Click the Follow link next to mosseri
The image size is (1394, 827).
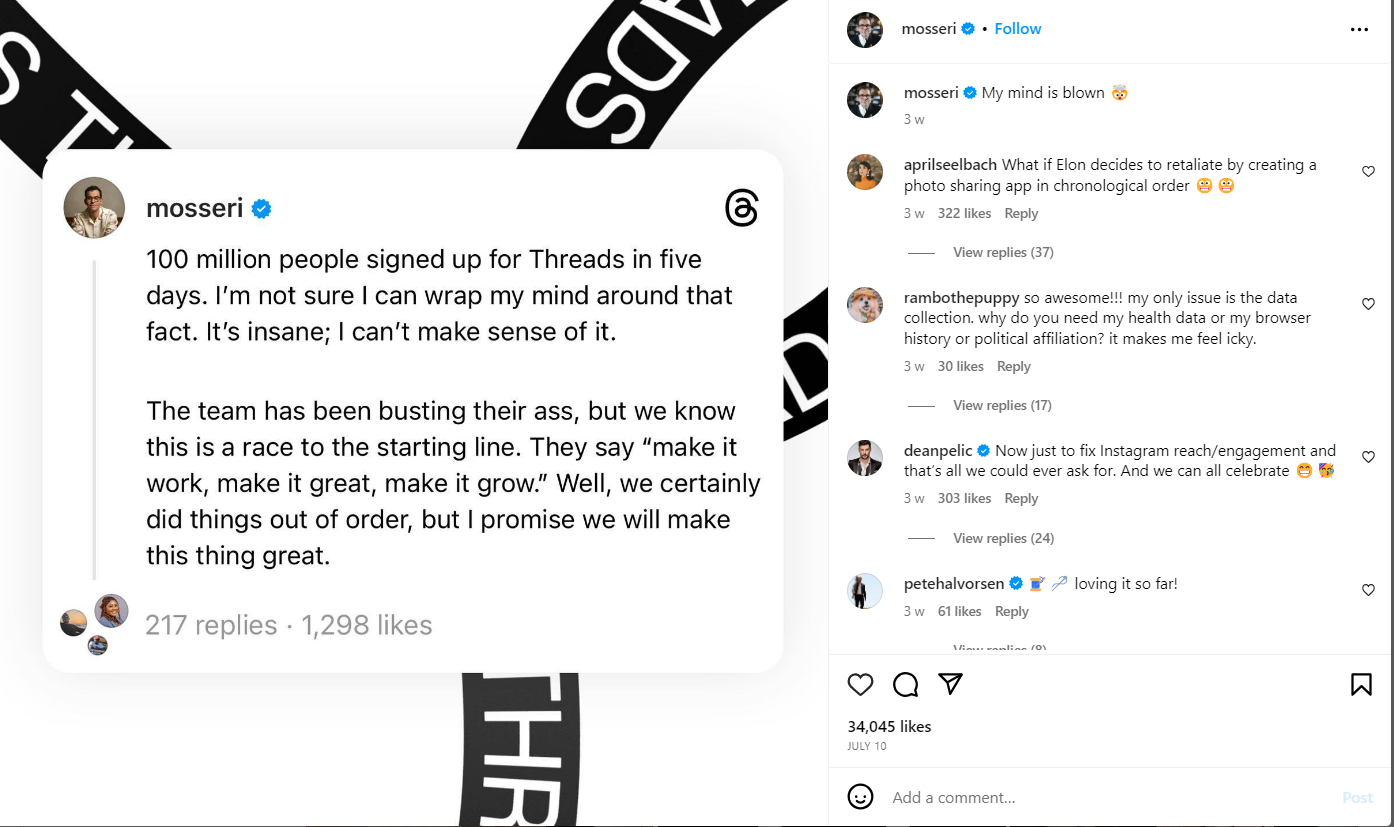click(1017, 28)
